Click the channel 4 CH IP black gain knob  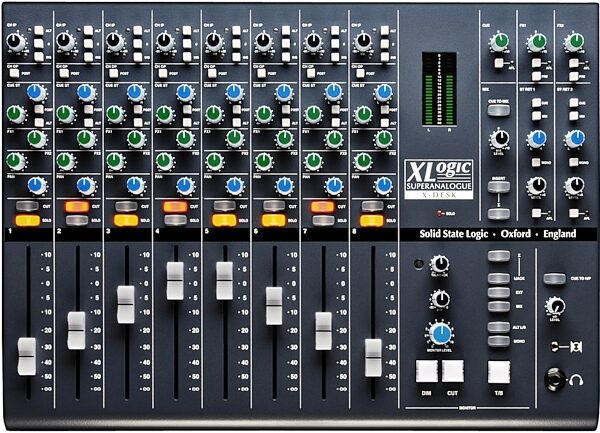click(165, 42)
